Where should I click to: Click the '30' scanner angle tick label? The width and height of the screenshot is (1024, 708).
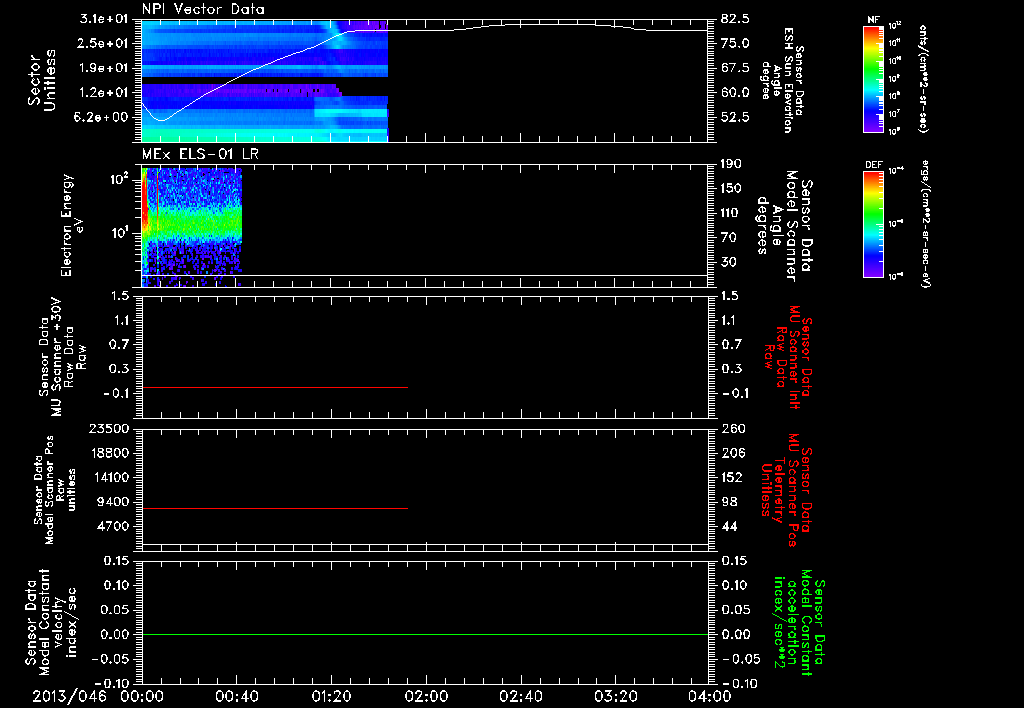(x=728, y=262)
